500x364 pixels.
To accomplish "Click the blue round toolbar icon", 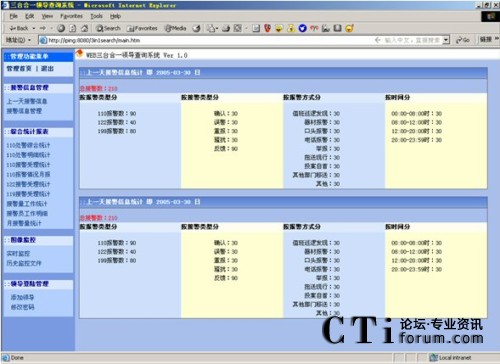I will (302, 28).
